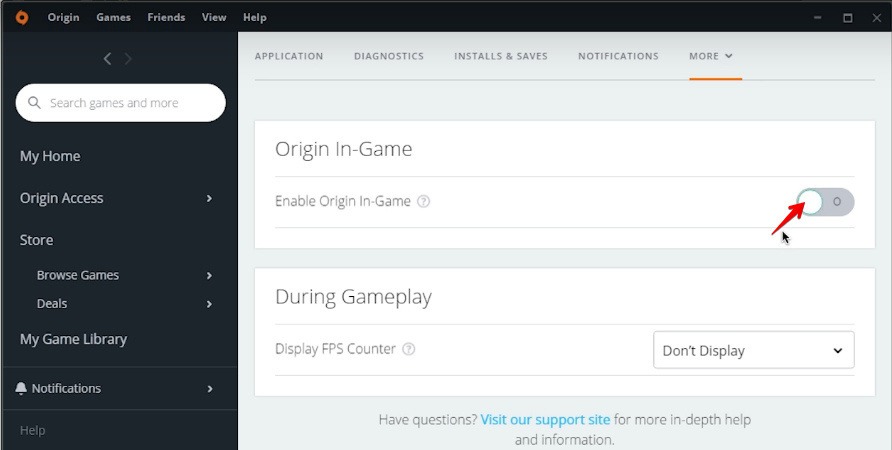Close the Origin window
The height and width of the screenshot is (450, 892).
[x=877, y=18]
